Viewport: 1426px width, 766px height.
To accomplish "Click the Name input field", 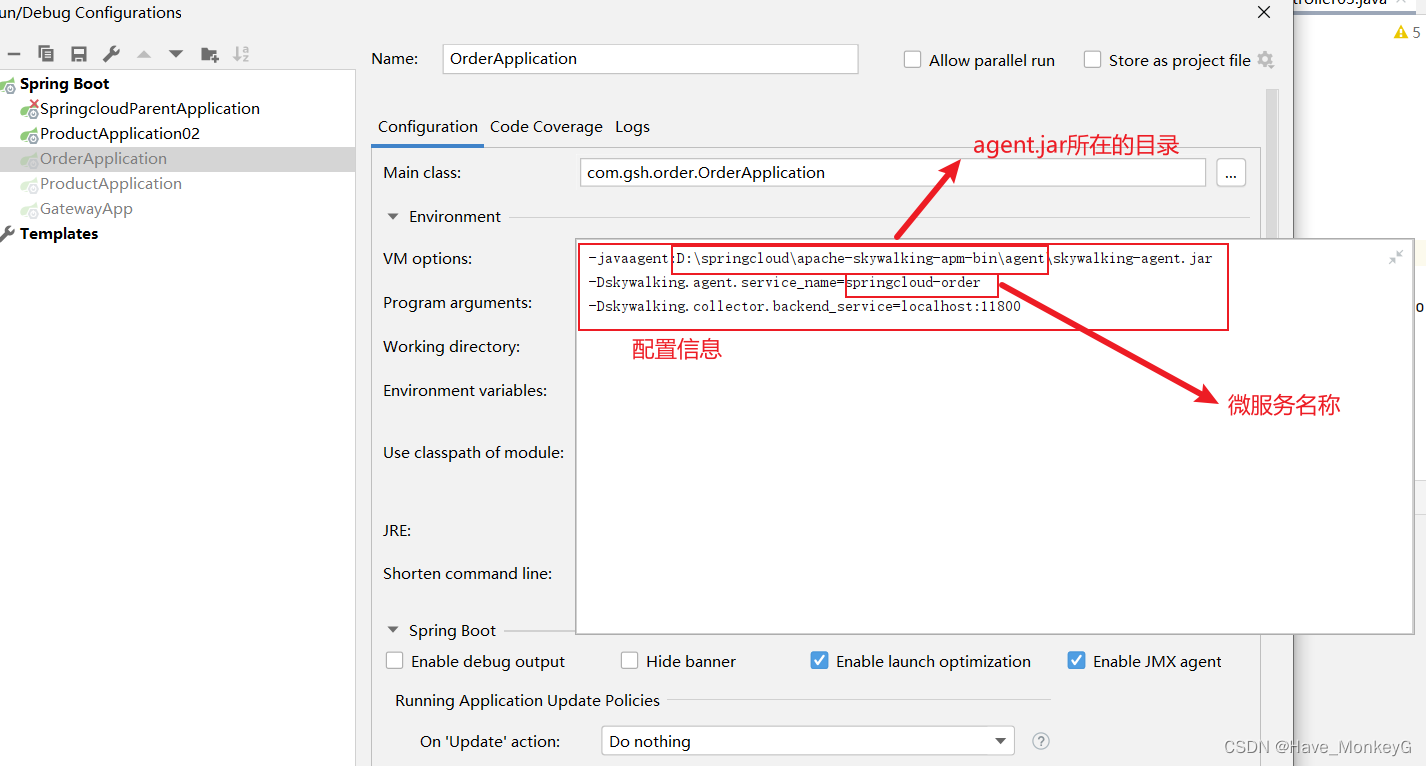I will (x=650, y=59).
